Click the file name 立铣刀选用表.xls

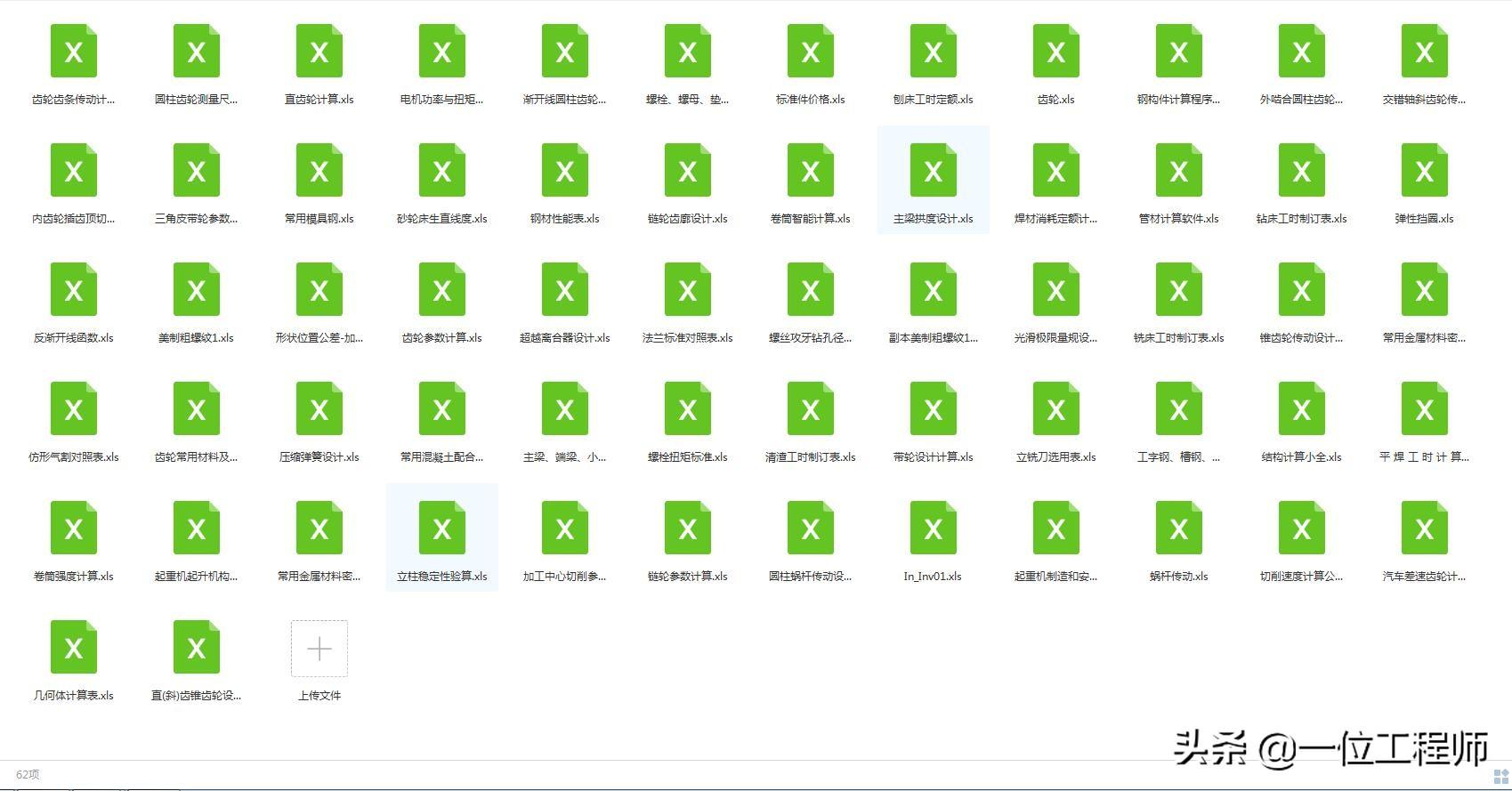click(x=1056, y=457)
